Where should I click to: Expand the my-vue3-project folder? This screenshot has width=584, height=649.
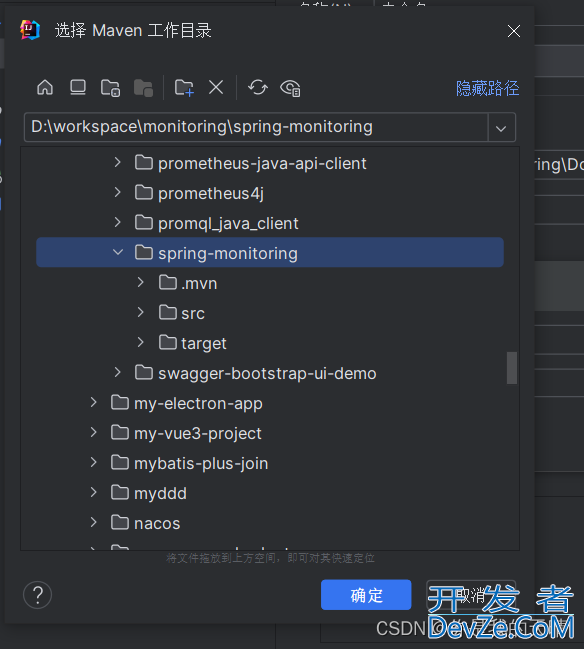(94, 433)
